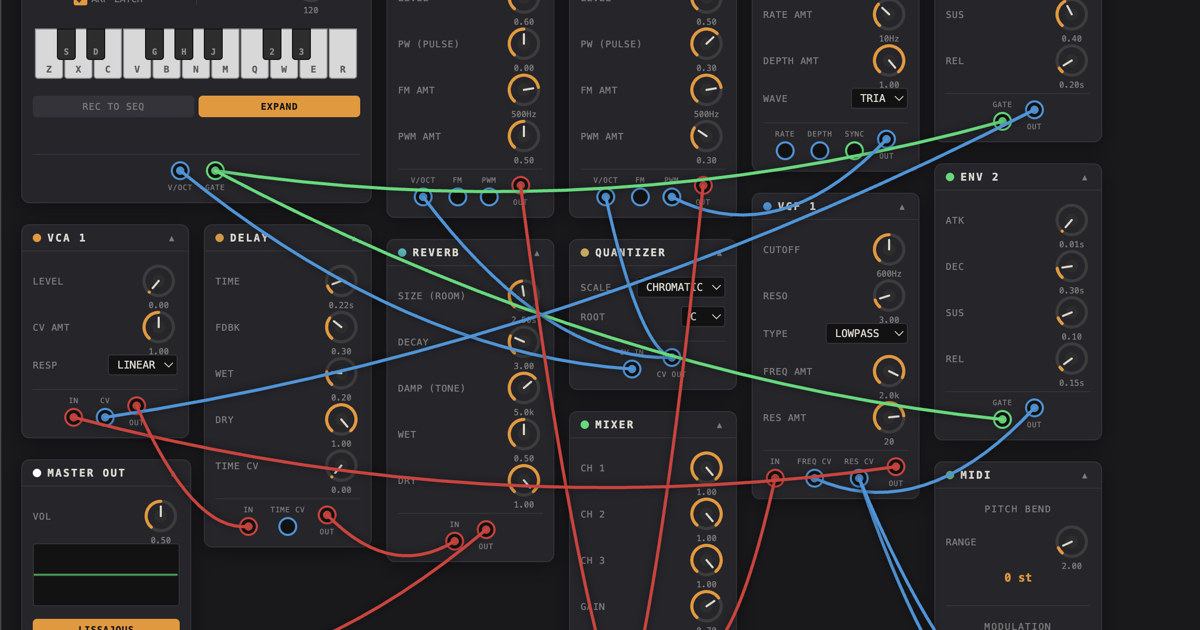This screenshot has height=630, width=1200.
Task: Click the ENV 2 DEC knob
Action: coord(1071,266)
